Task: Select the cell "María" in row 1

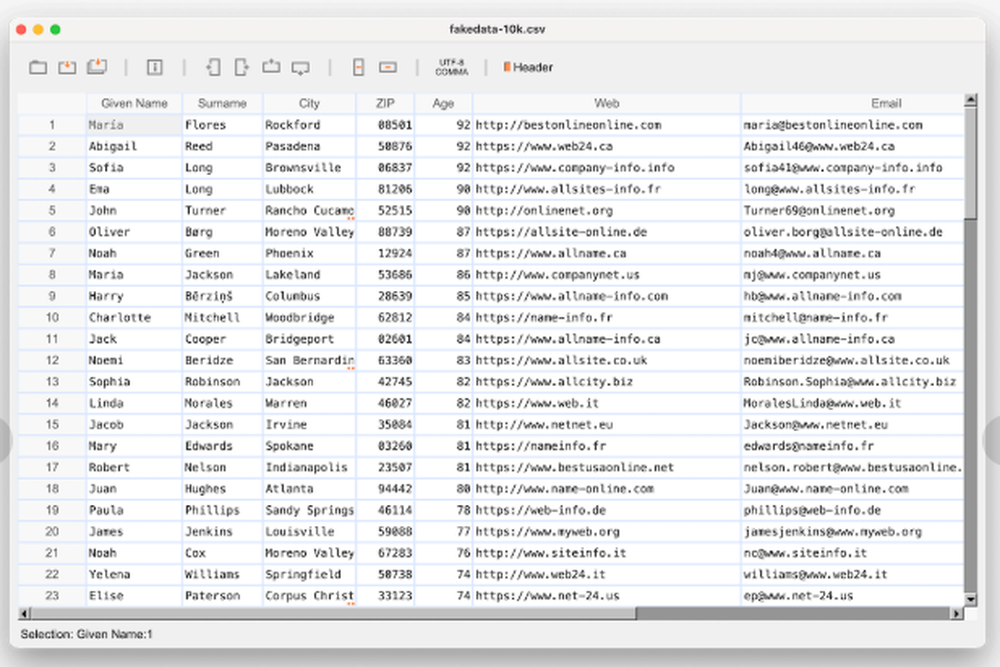Action: (135, 125)
